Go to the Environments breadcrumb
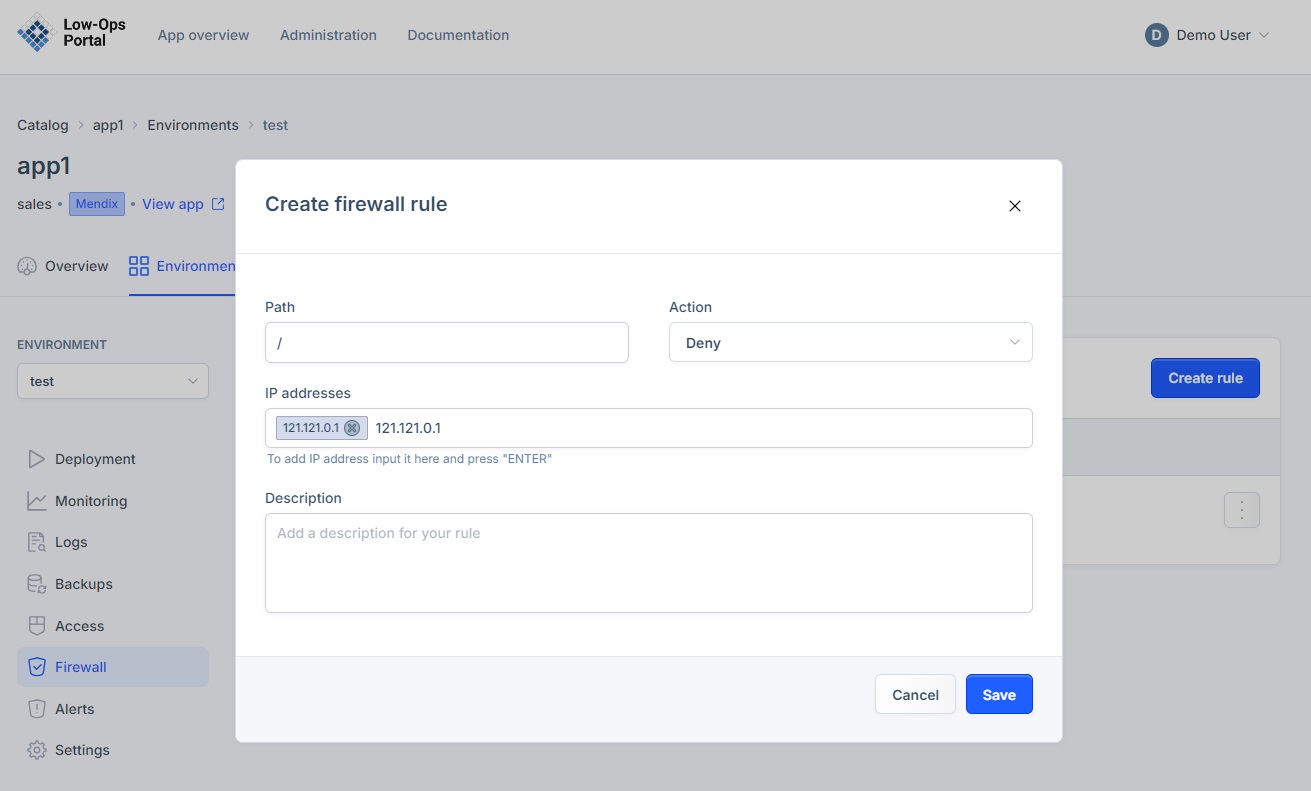Screen dimensions: 1311x791 tap(193, 125)
